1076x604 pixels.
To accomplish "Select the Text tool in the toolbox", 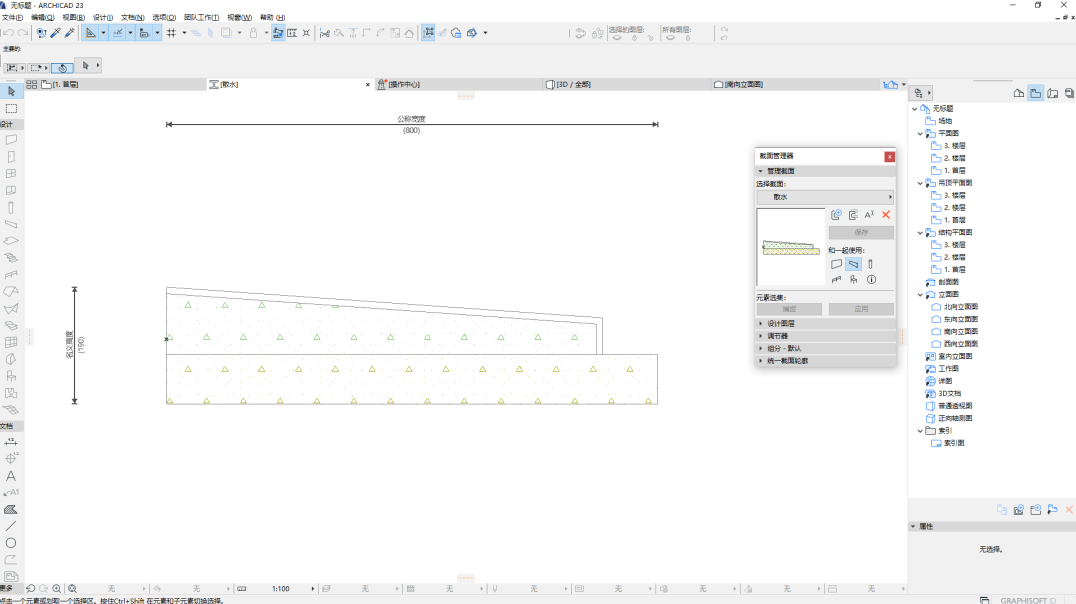I will (11, 476).
